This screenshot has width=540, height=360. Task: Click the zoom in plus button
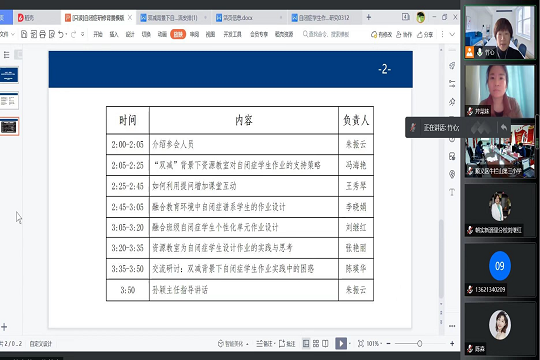point(452,343)
